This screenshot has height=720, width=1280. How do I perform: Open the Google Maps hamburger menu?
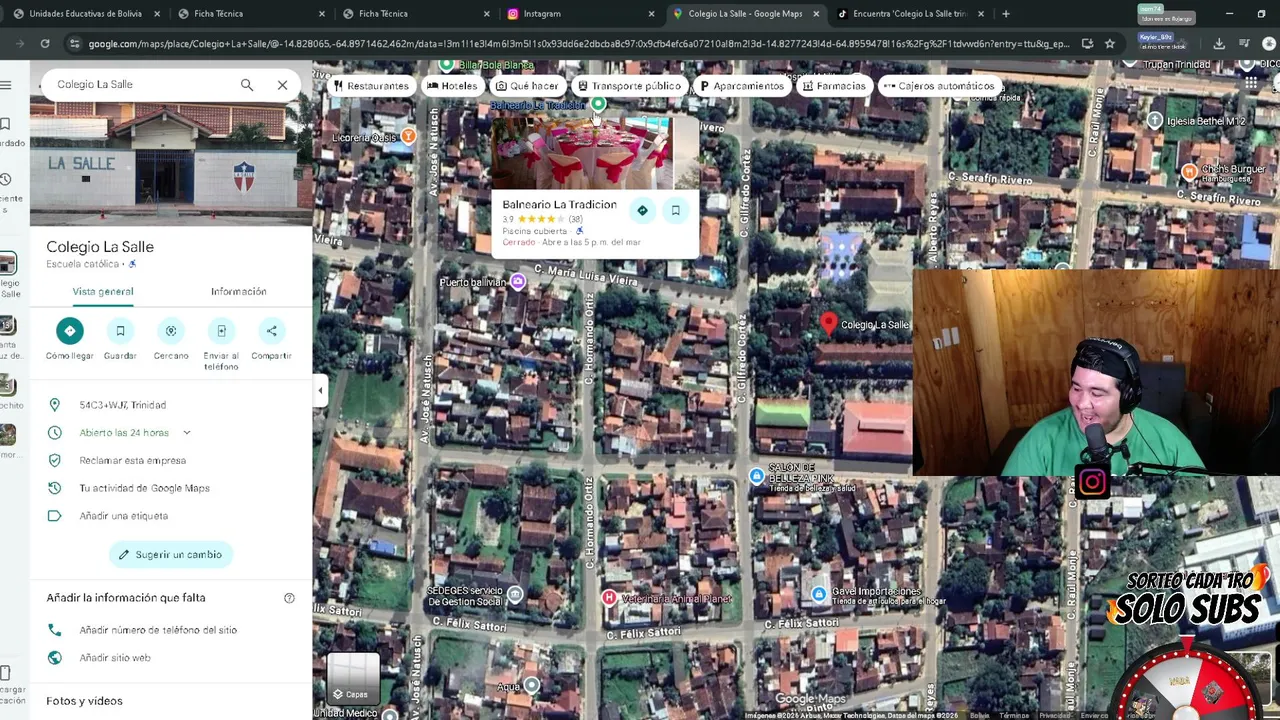(x=6, y=85)
